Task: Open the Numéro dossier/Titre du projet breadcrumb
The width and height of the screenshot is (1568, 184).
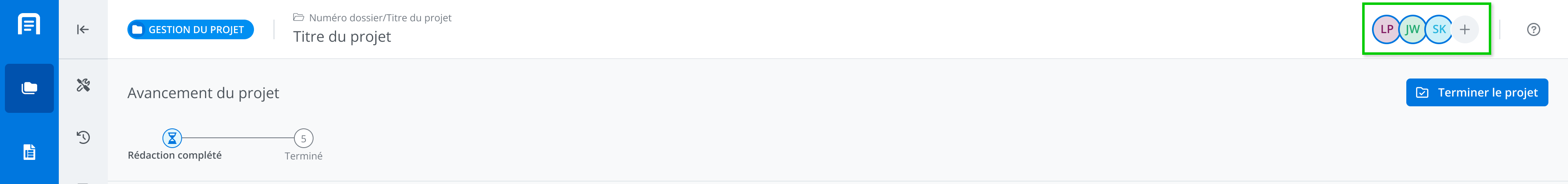Action: [380, 18]
